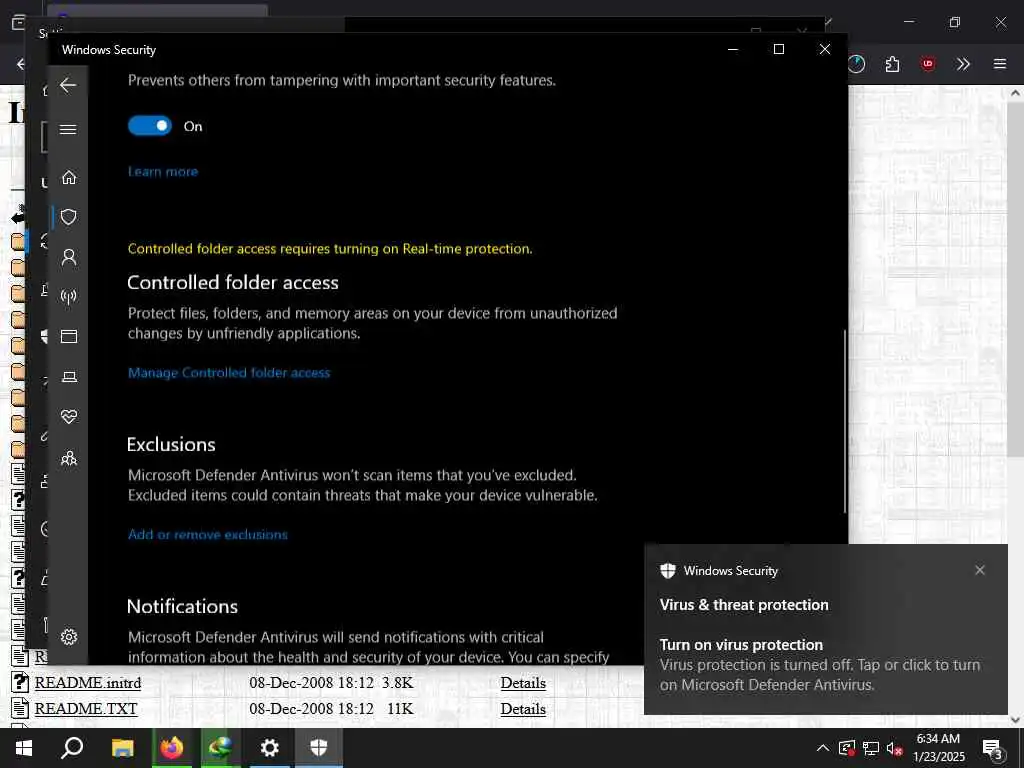Open Firefox extensions puzzle icon

tap(892, 64)
